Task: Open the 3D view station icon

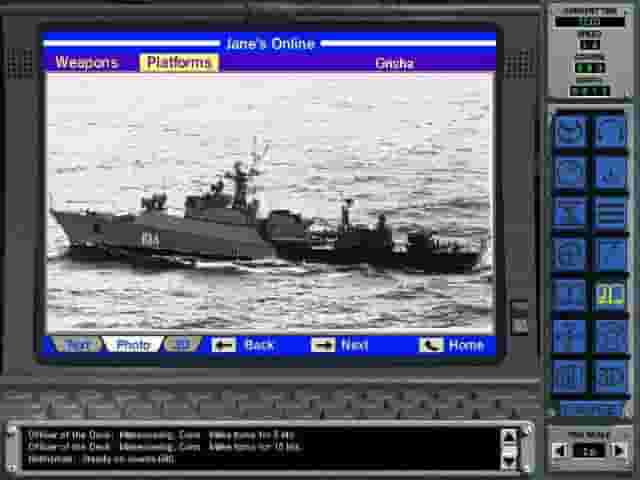Action: pos(610,376)
